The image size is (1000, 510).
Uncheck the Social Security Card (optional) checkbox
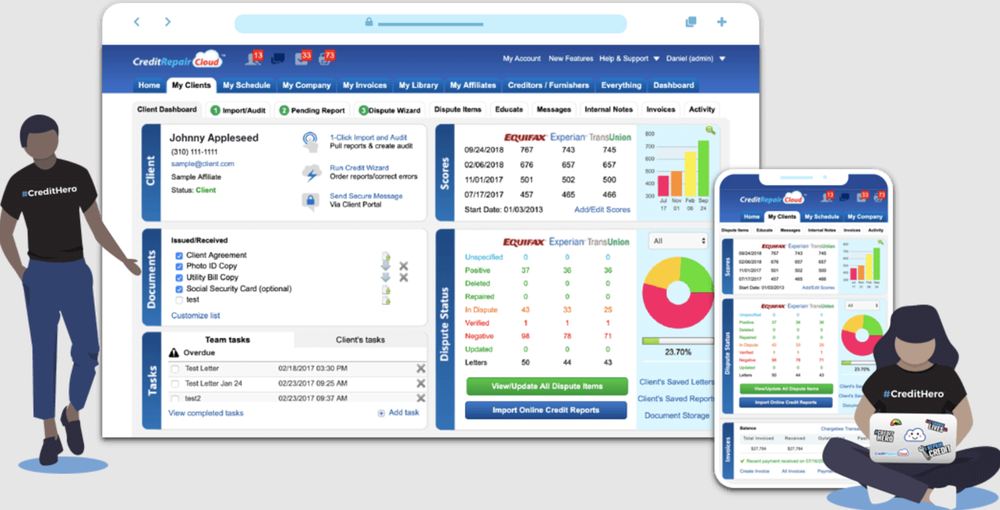[x=179, y=289]
